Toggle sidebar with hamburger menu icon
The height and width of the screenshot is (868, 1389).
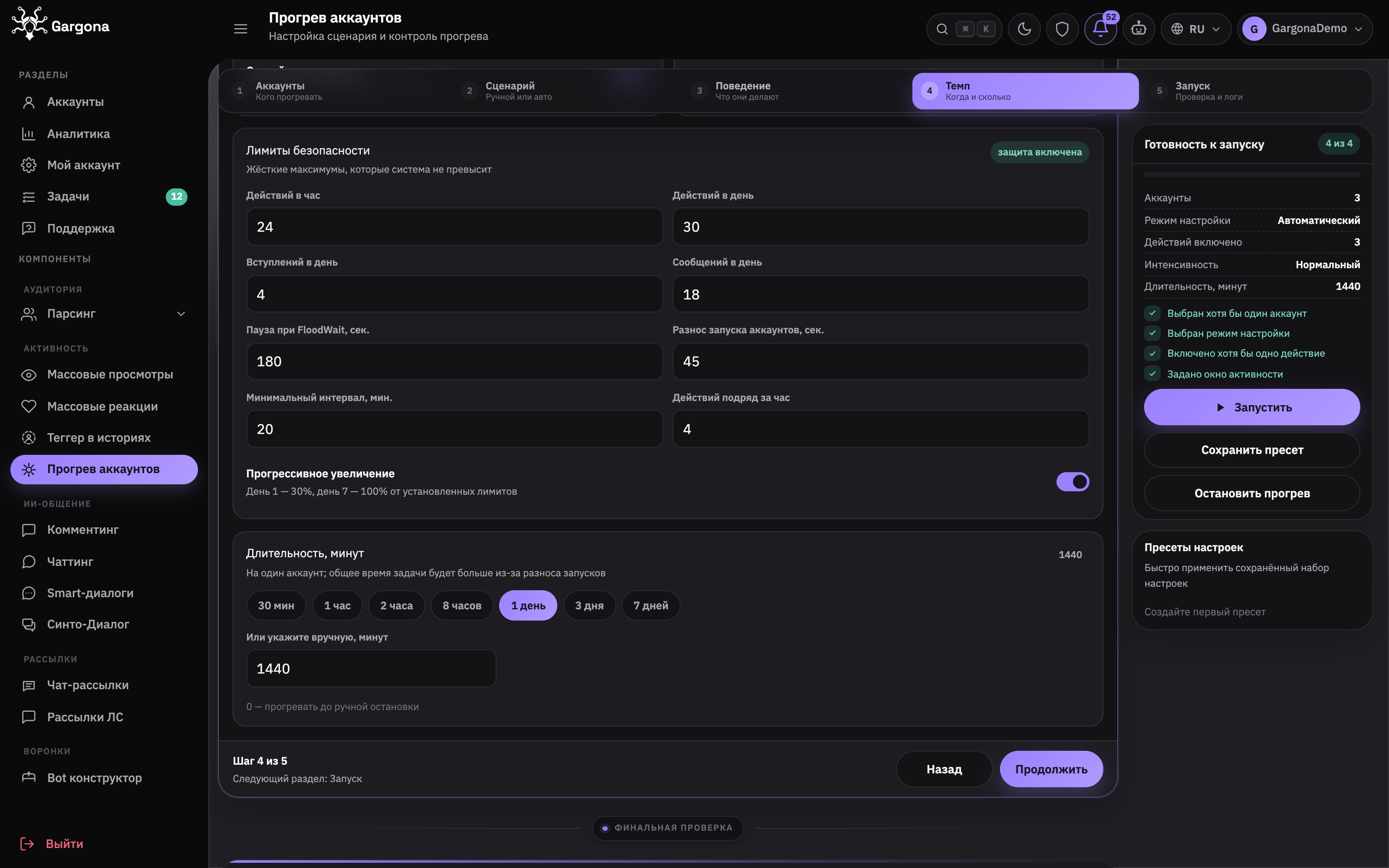click(240, 29)
